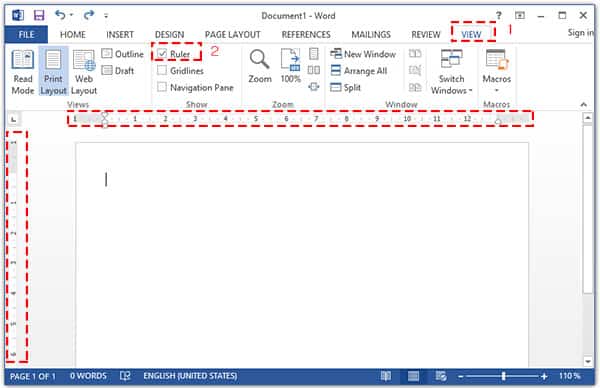Undo the last action

pos(60,15)
